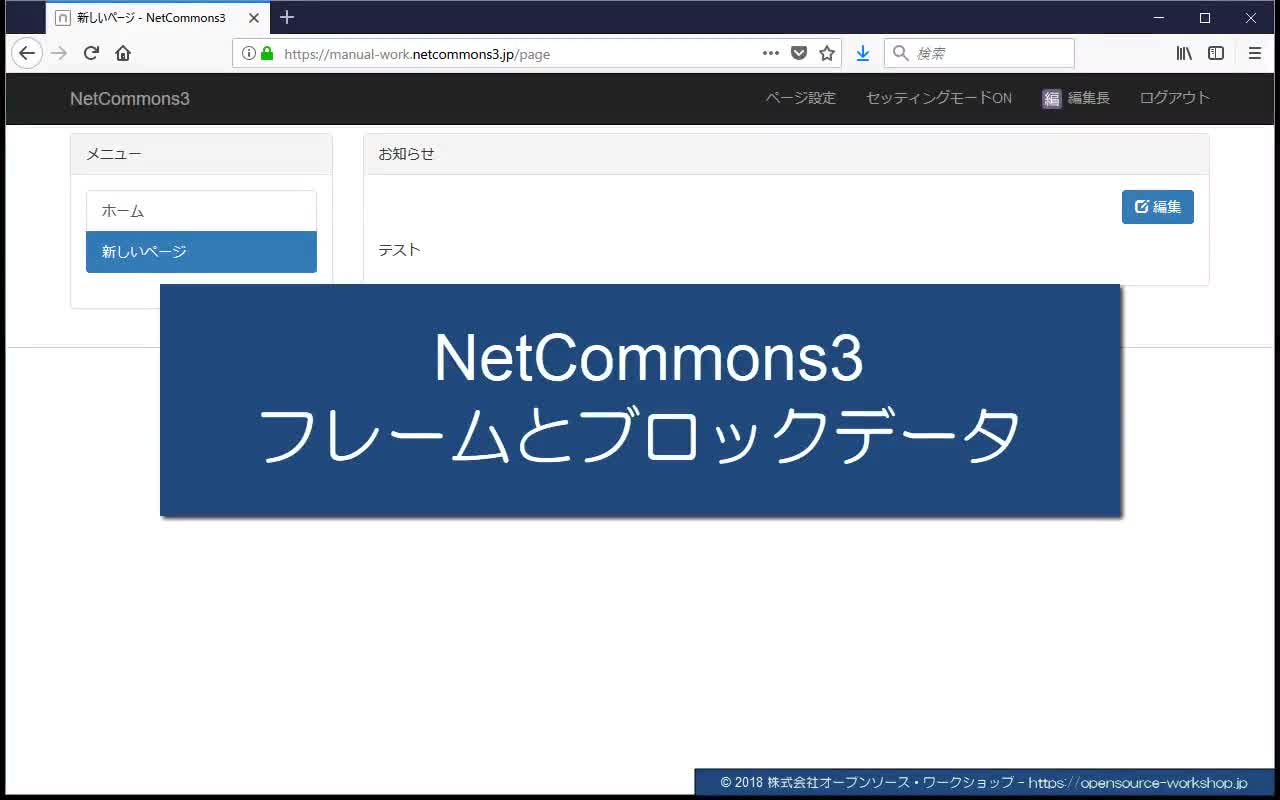1280x800 pixels.
Task: Reload the current page
Action: click(x=91, y=53)
